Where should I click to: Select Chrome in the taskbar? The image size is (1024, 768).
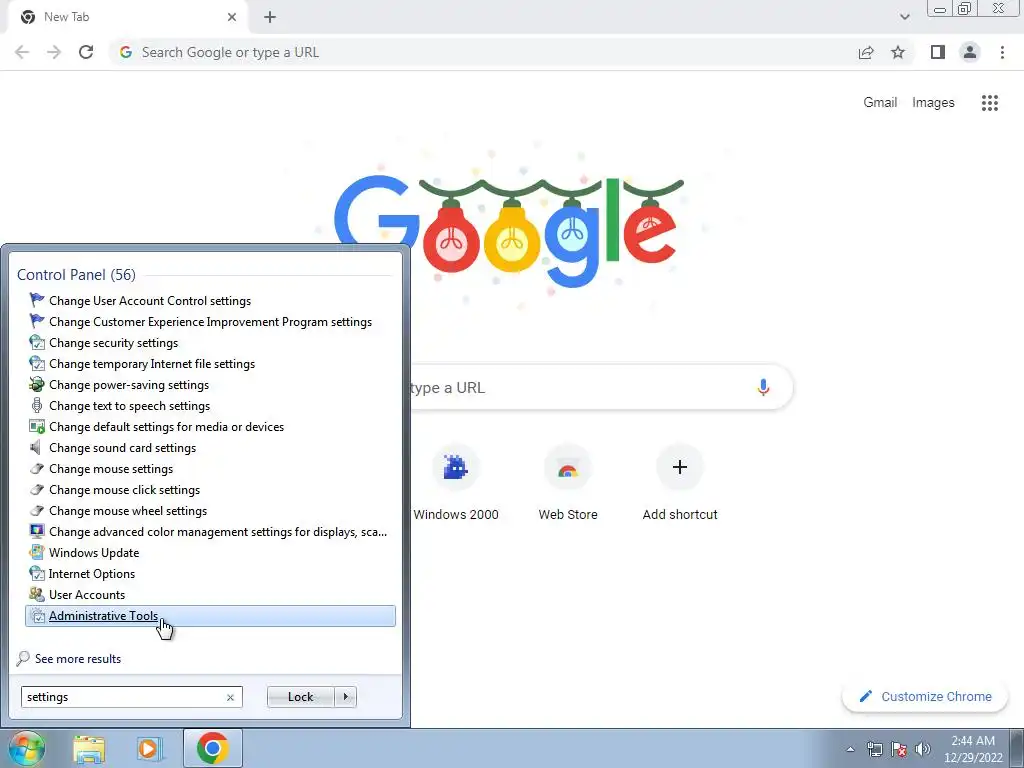click(212, 748)
